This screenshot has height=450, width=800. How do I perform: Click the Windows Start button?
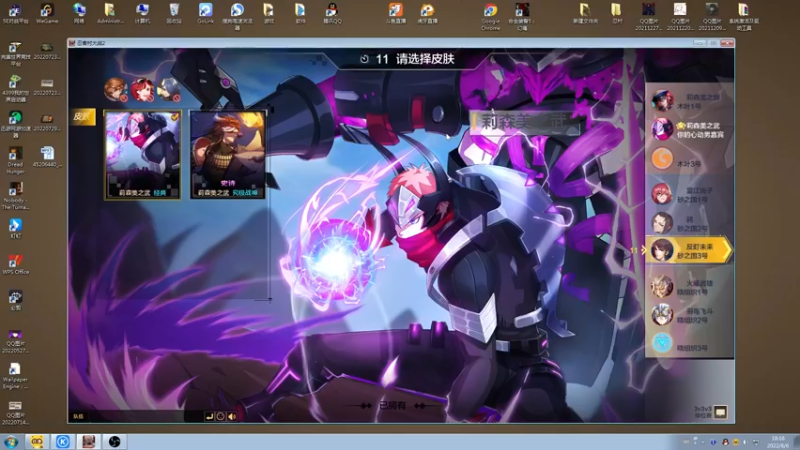(x=11, y=441)
